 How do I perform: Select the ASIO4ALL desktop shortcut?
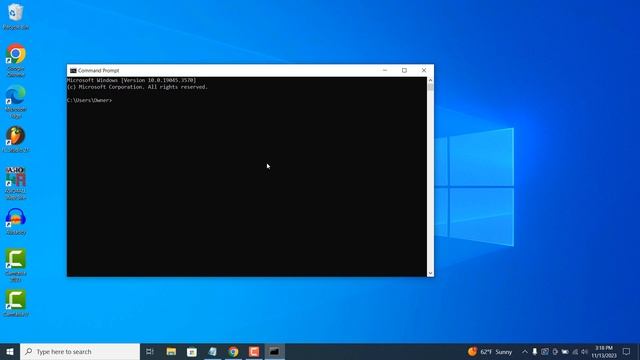pos(16,183)
